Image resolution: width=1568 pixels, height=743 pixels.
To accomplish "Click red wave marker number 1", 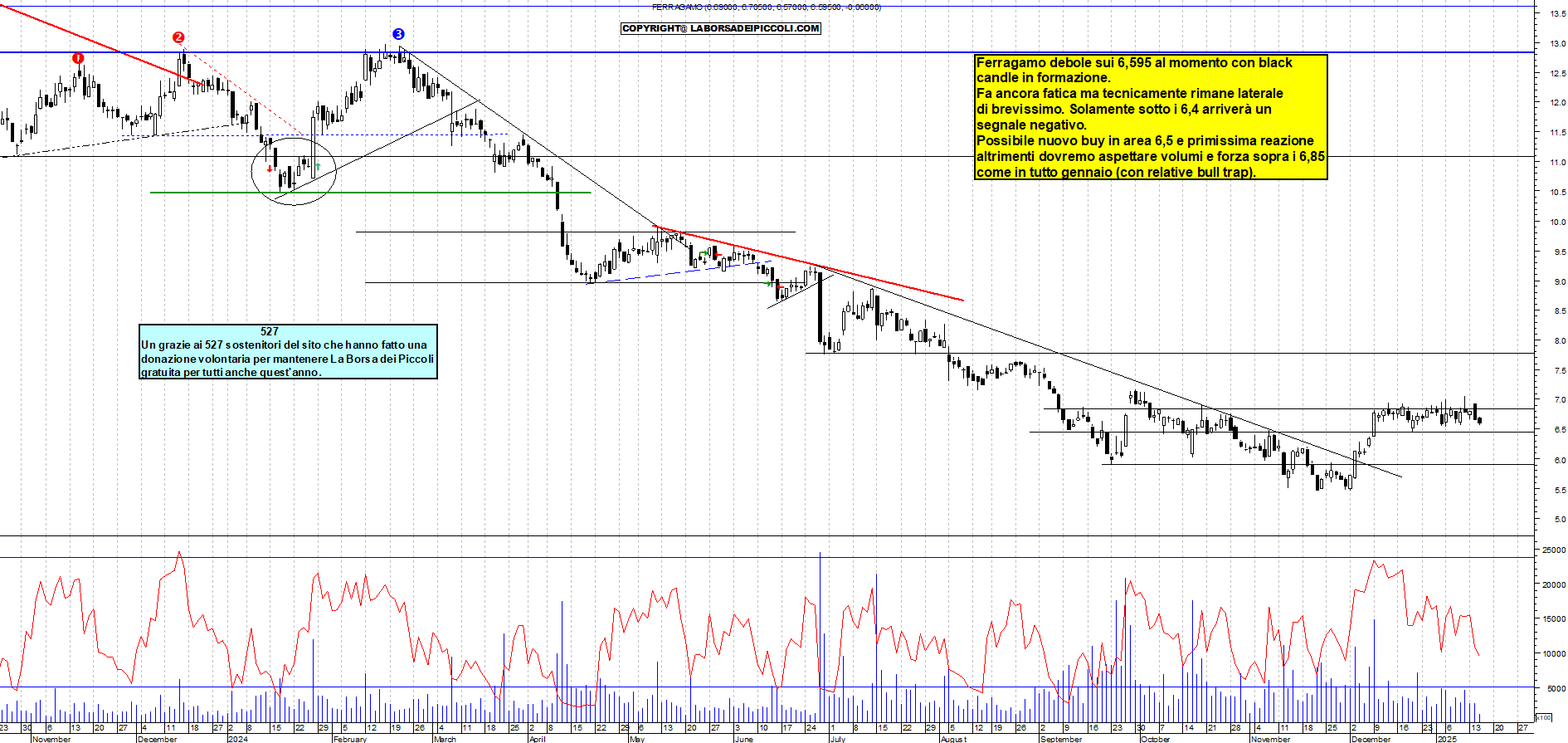I will [x=78, y=58].
